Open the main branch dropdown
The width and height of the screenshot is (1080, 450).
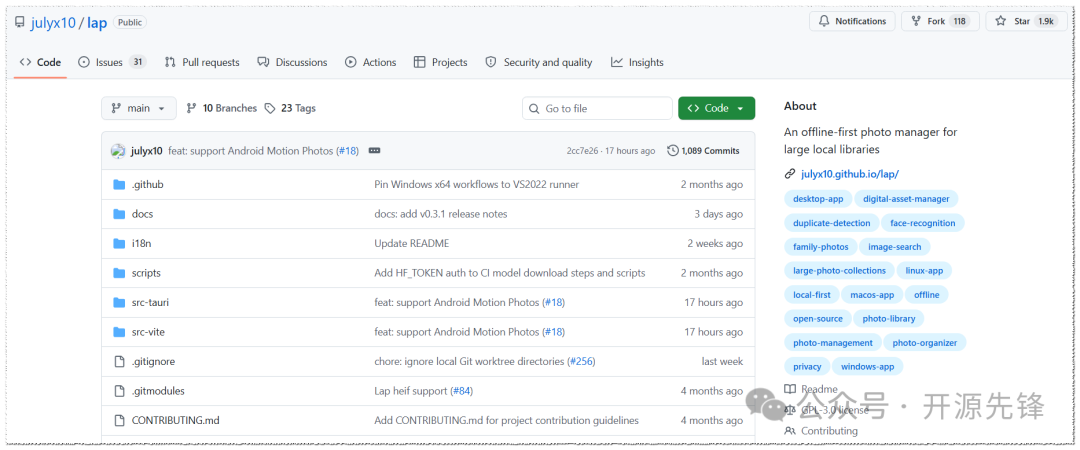point(138,108)
